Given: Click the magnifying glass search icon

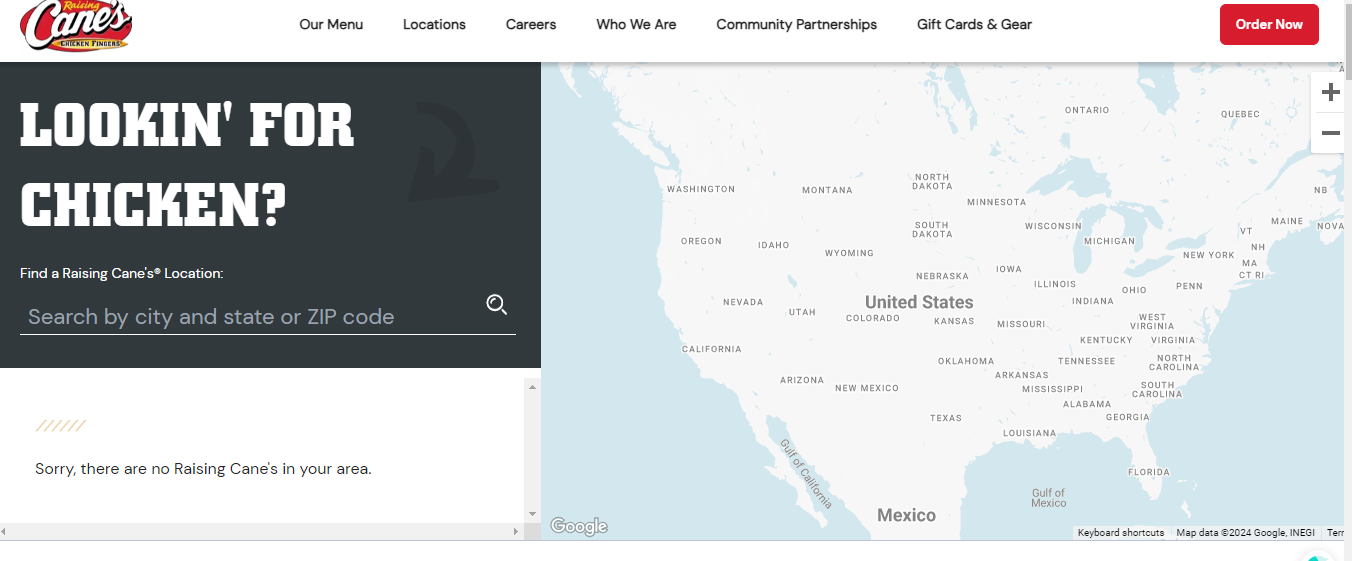Looking at the screenshot, I should [497, 305].
